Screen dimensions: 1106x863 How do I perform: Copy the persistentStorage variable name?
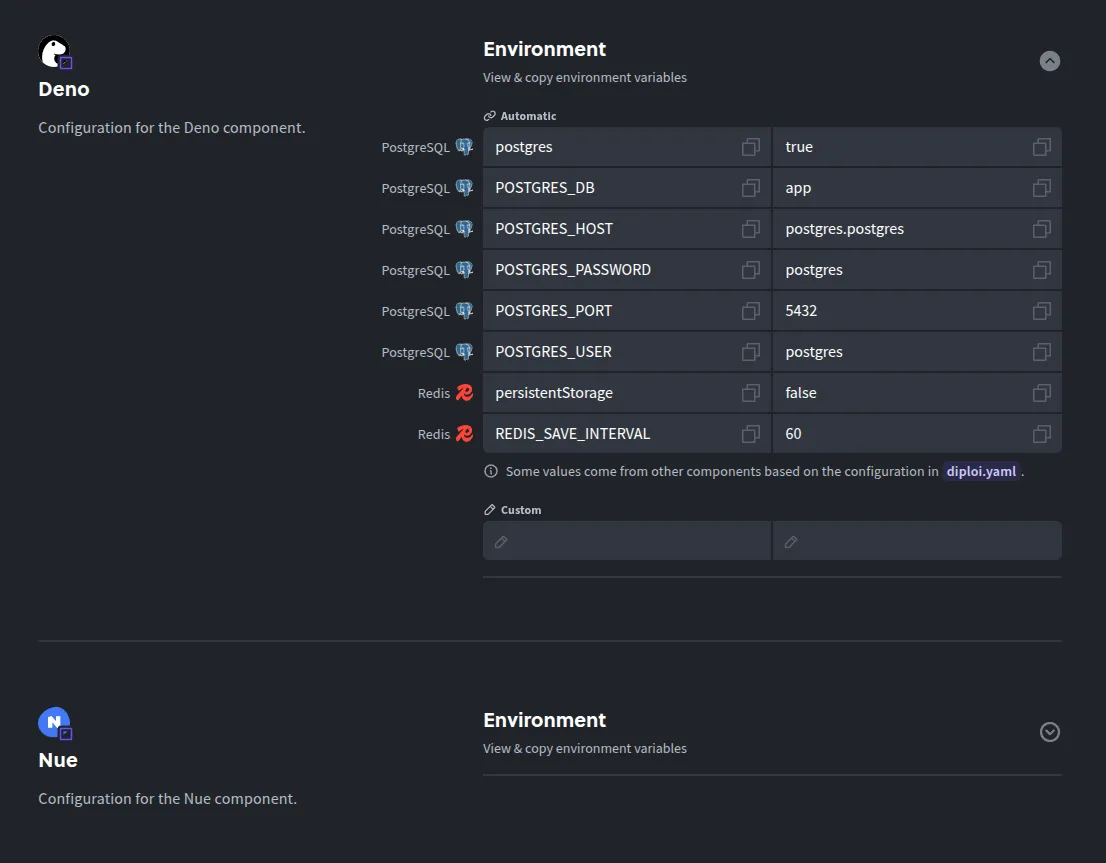click(750, 392)
